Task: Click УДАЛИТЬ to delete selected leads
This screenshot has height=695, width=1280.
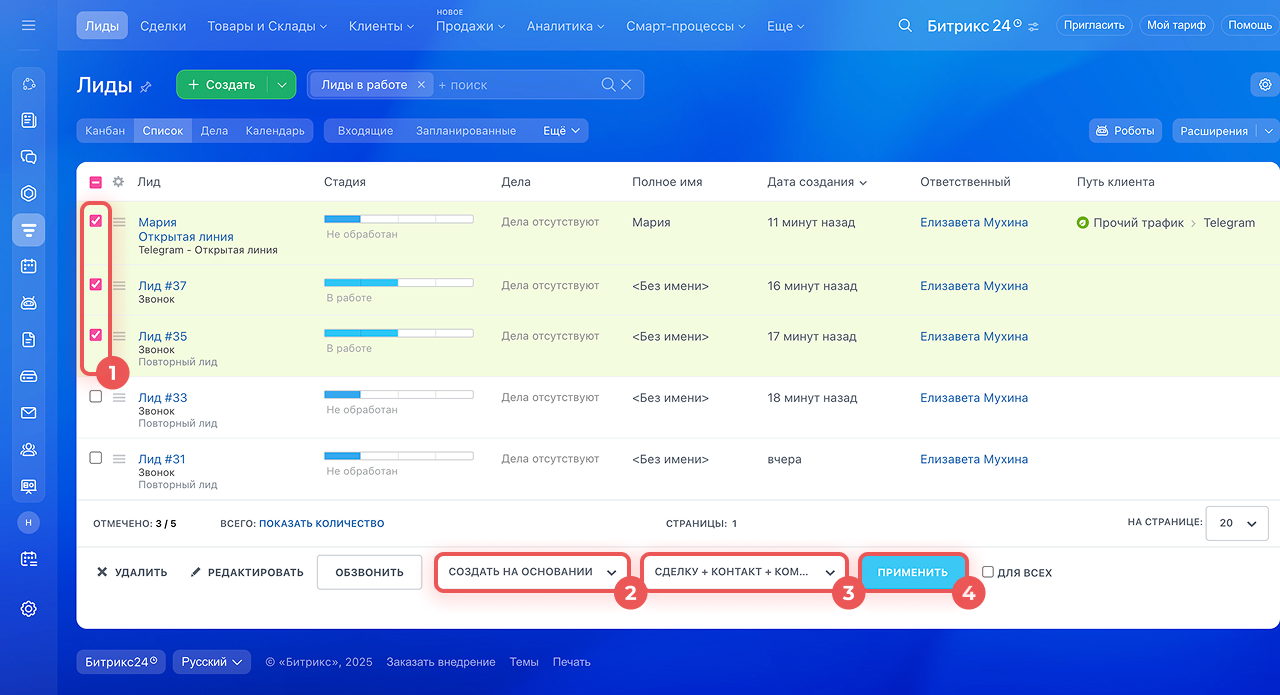Action: [131, 572]
